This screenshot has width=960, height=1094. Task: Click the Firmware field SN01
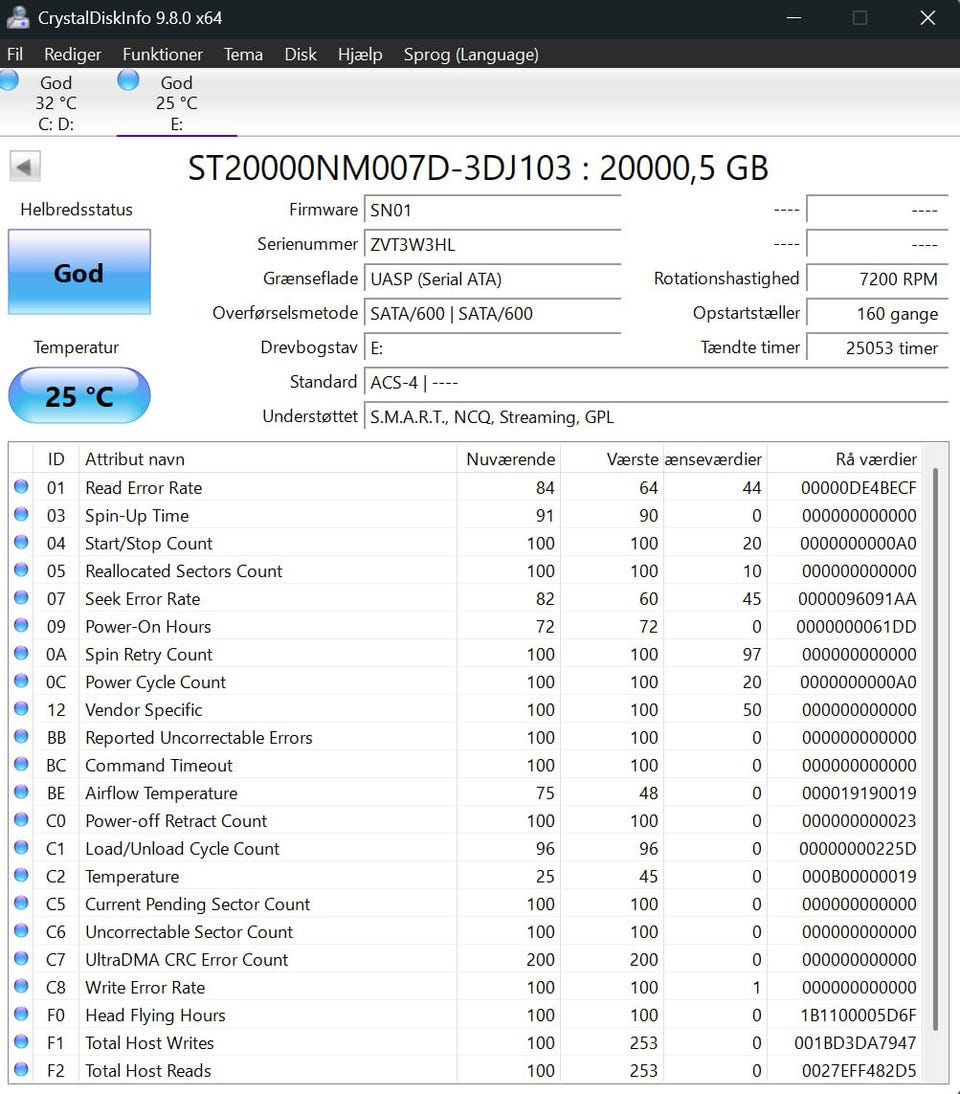point(491,210)
